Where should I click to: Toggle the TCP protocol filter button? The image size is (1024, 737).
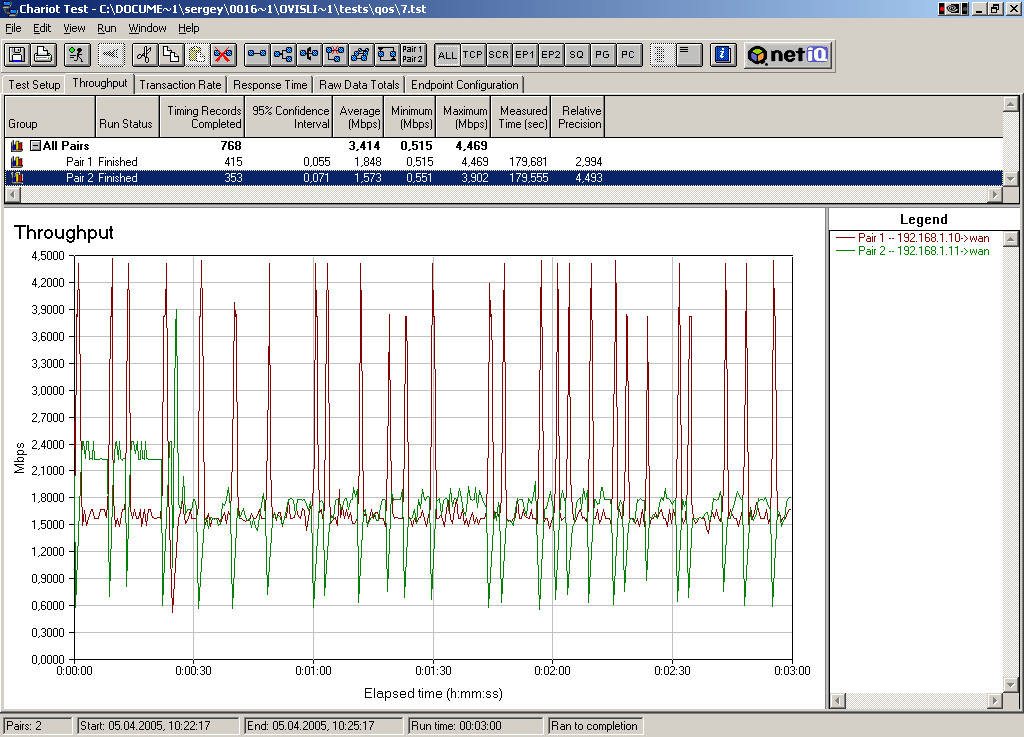473,55
